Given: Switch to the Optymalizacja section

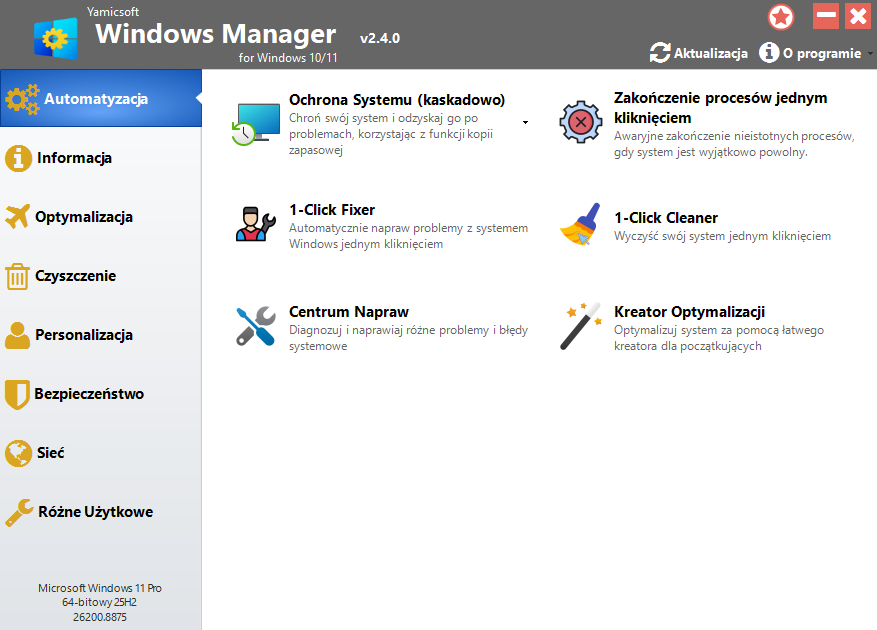Looking at the screenshot, I should [84, 217].
